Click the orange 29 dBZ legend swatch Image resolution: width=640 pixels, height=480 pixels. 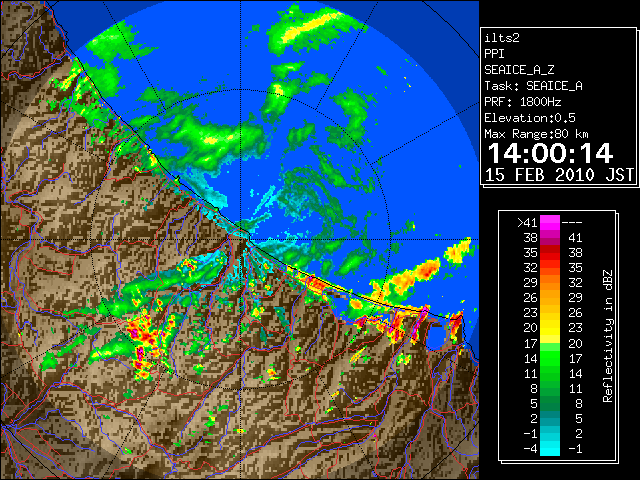550,283
